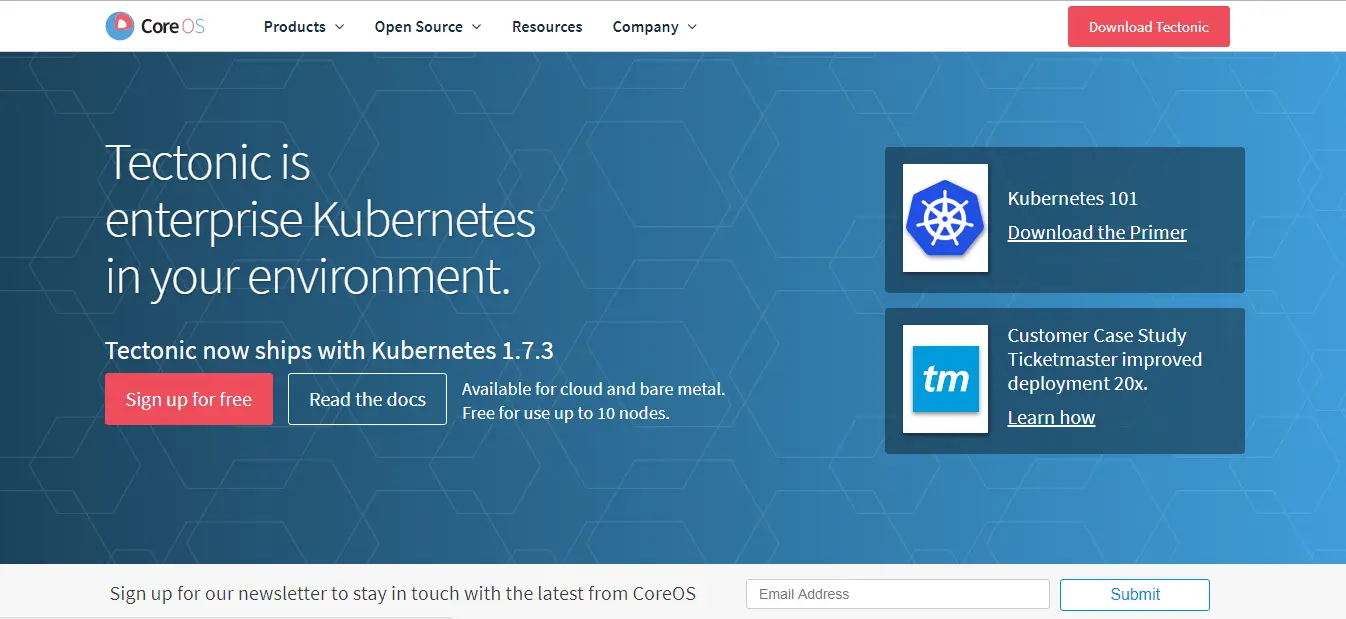This screenshot has width=1346, height=619.
Task: Click the 'Tectonic is enterprise Kubernetes' headline
Action: (320, 219)
